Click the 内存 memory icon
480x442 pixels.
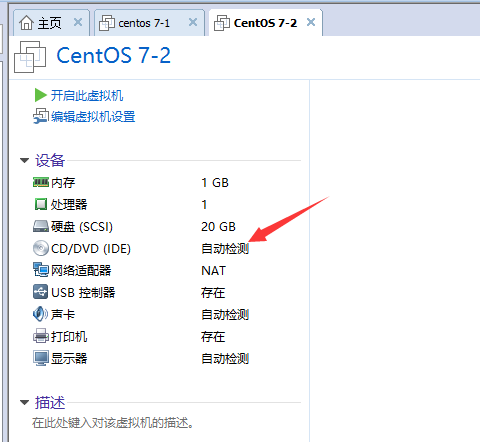(x=41, y=182)
